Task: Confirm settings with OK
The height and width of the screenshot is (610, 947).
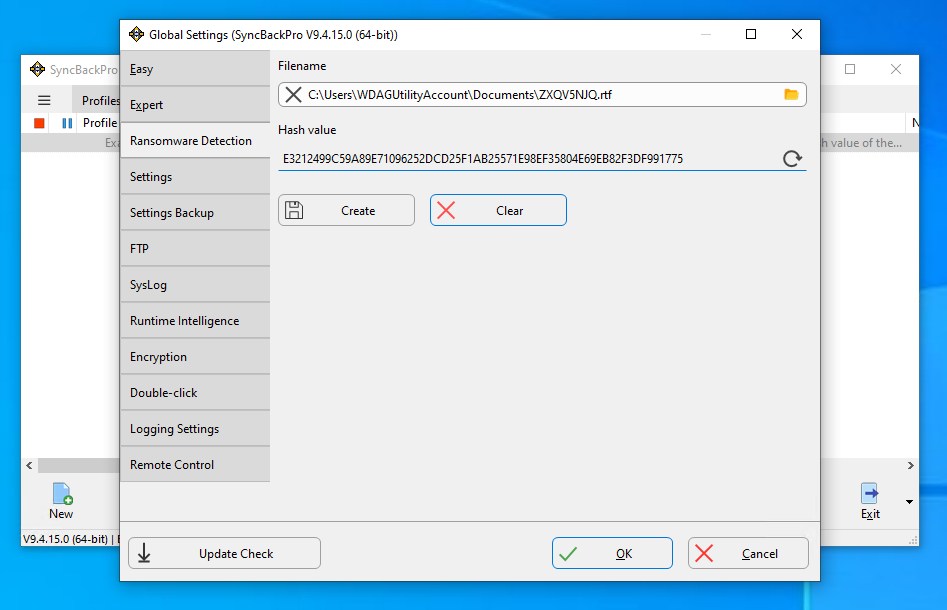Action: [612, 553]
